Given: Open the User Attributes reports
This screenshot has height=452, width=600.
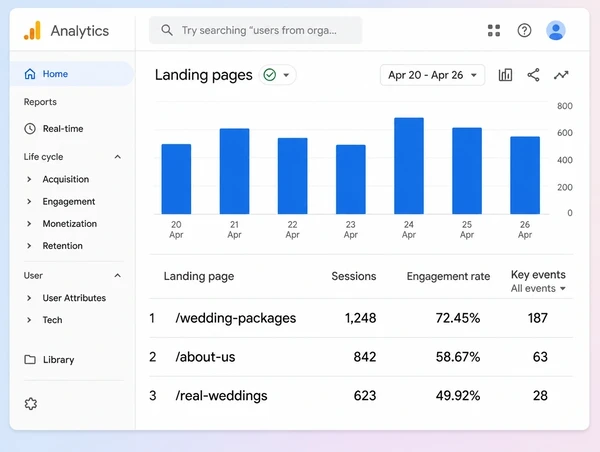Looking at the screenshot, I should tap(74, 298).
